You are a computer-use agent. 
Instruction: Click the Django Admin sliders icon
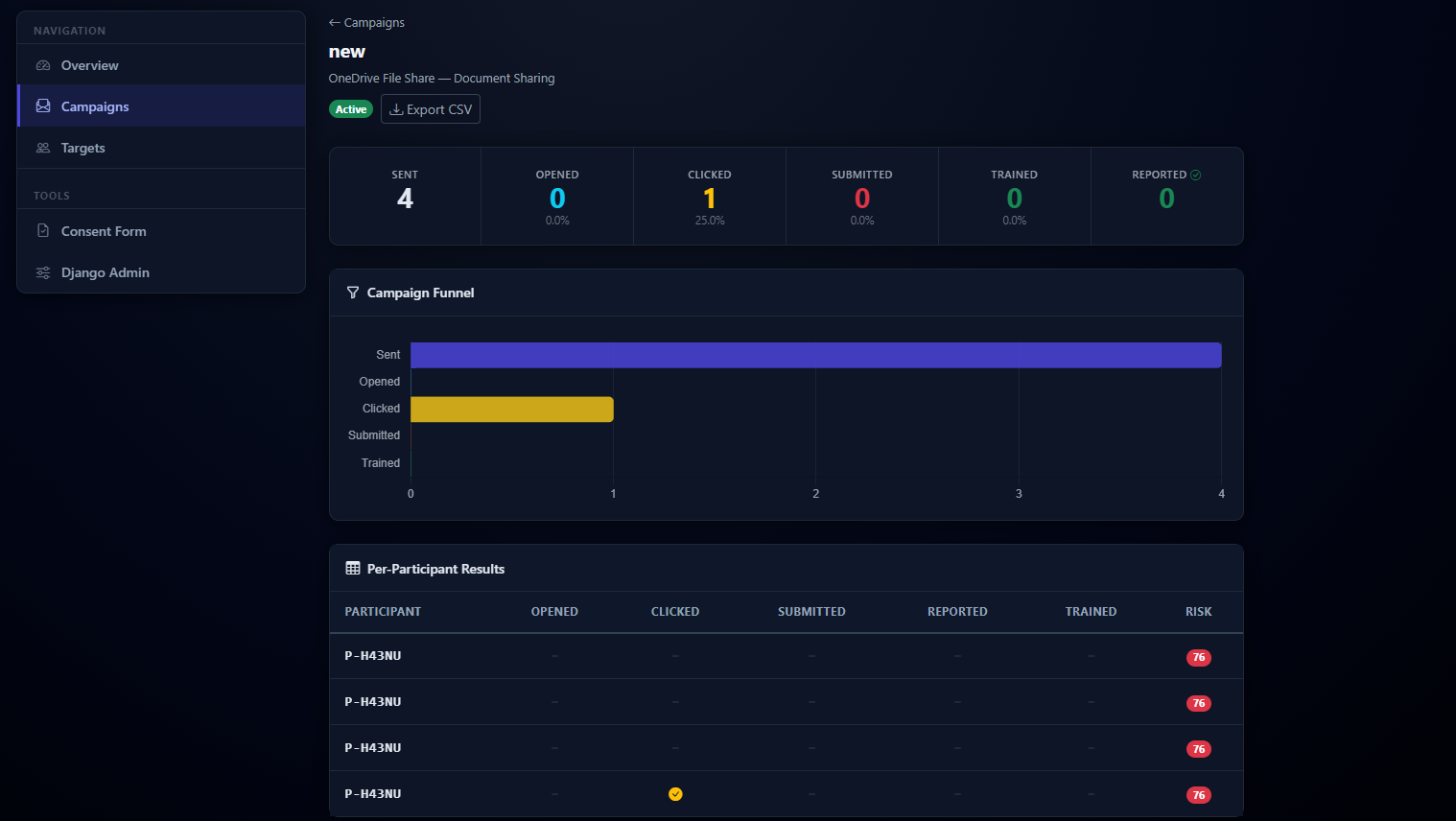[x=42, y=272]
